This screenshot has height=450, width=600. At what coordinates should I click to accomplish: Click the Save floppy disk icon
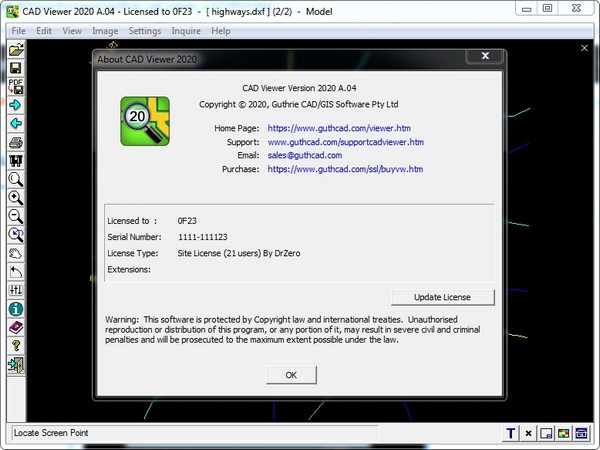pos(16,68)
